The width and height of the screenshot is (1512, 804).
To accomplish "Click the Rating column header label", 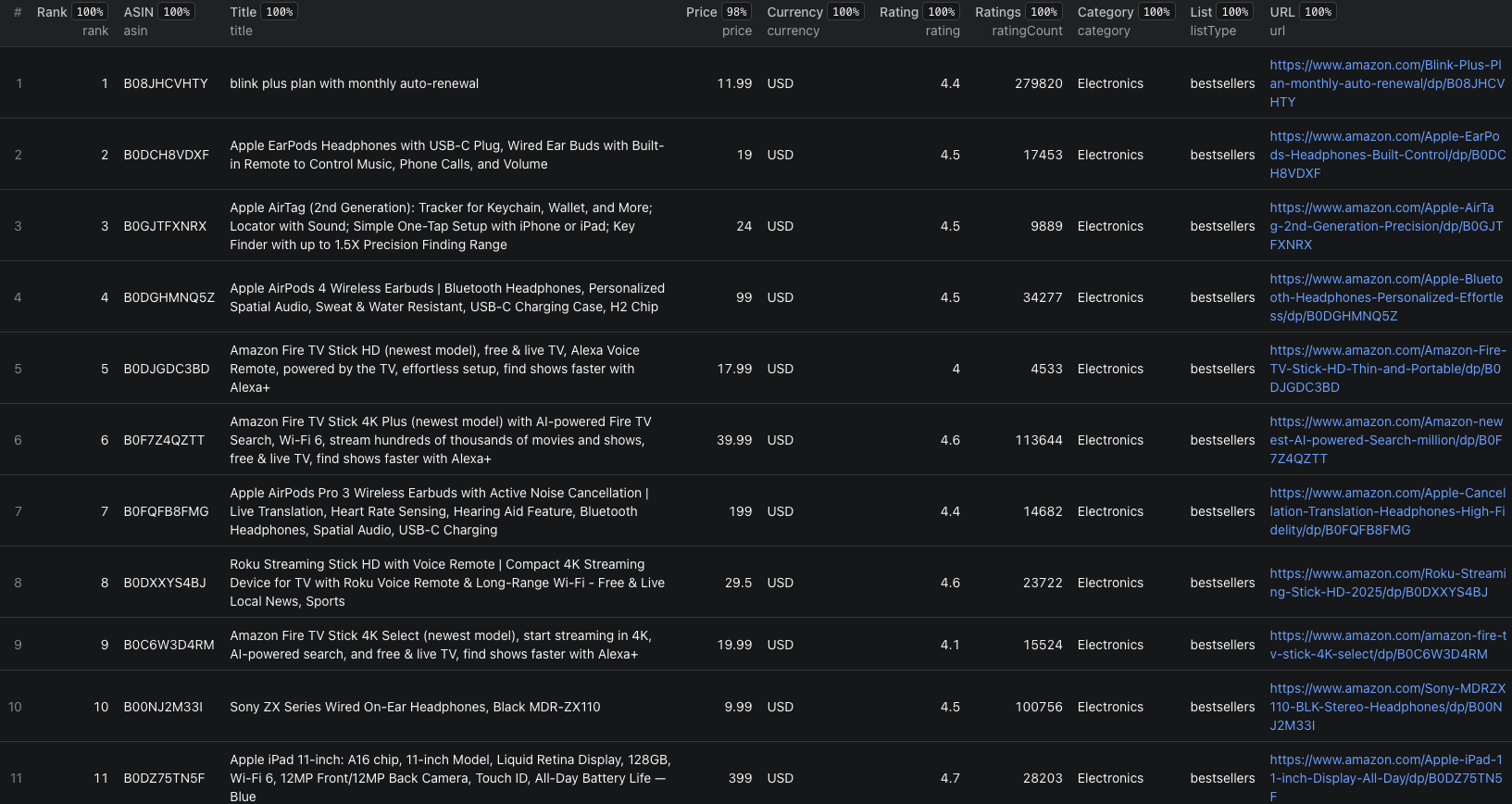I will (899, 12).
